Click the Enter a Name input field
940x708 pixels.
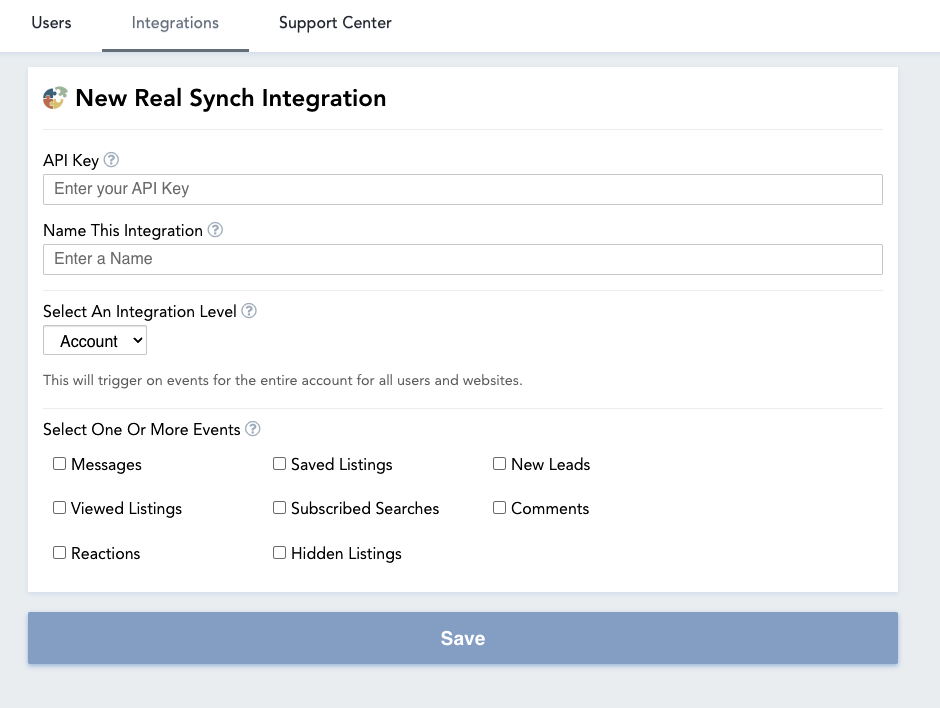[463, 260]
